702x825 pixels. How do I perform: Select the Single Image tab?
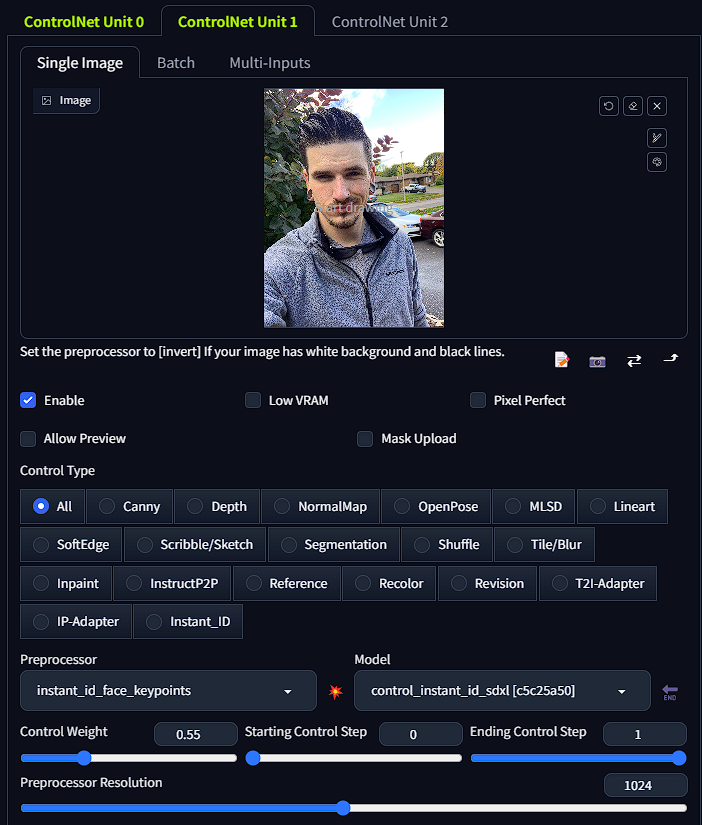(x=80, y=63)
